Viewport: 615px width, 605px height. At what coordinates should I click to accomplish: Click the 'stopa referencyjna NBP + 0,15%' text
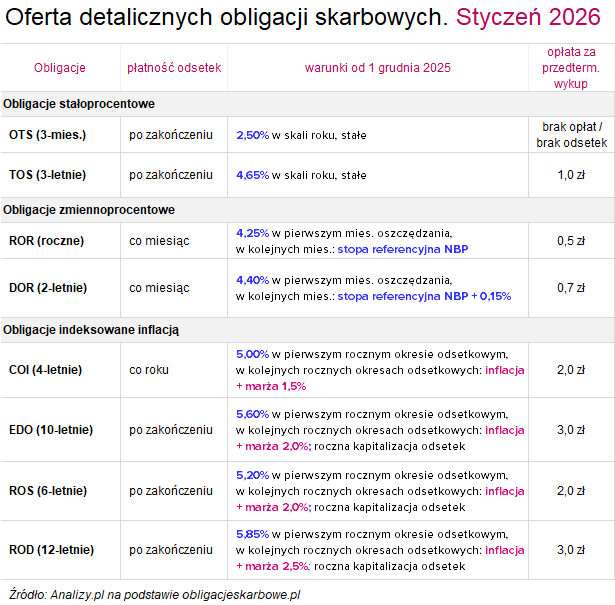tap(424, 296)
